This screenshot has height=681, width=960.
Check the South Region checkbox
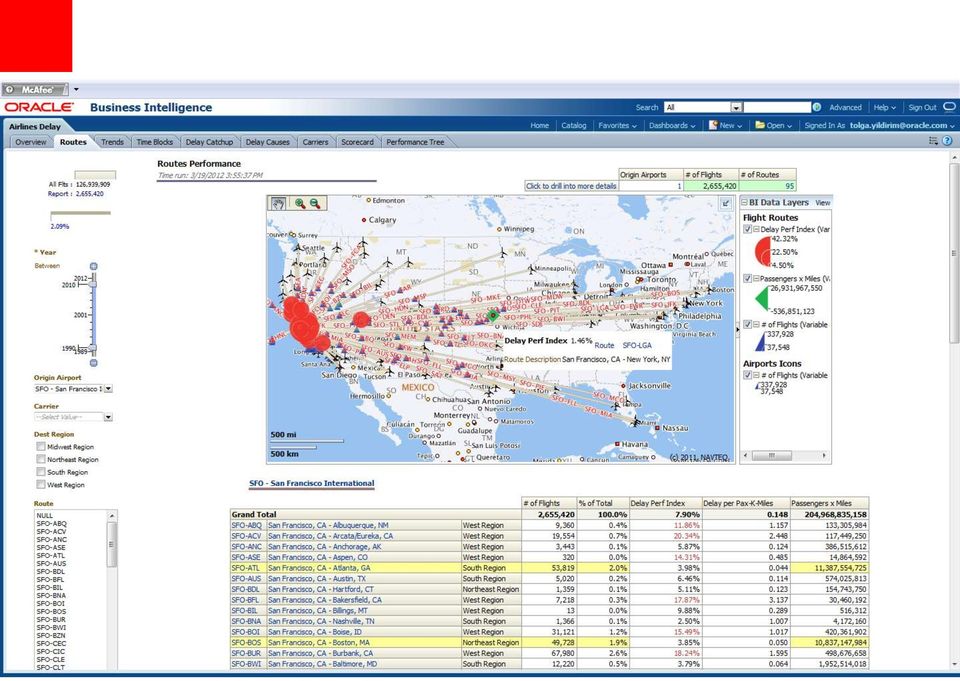coord(40,472)
